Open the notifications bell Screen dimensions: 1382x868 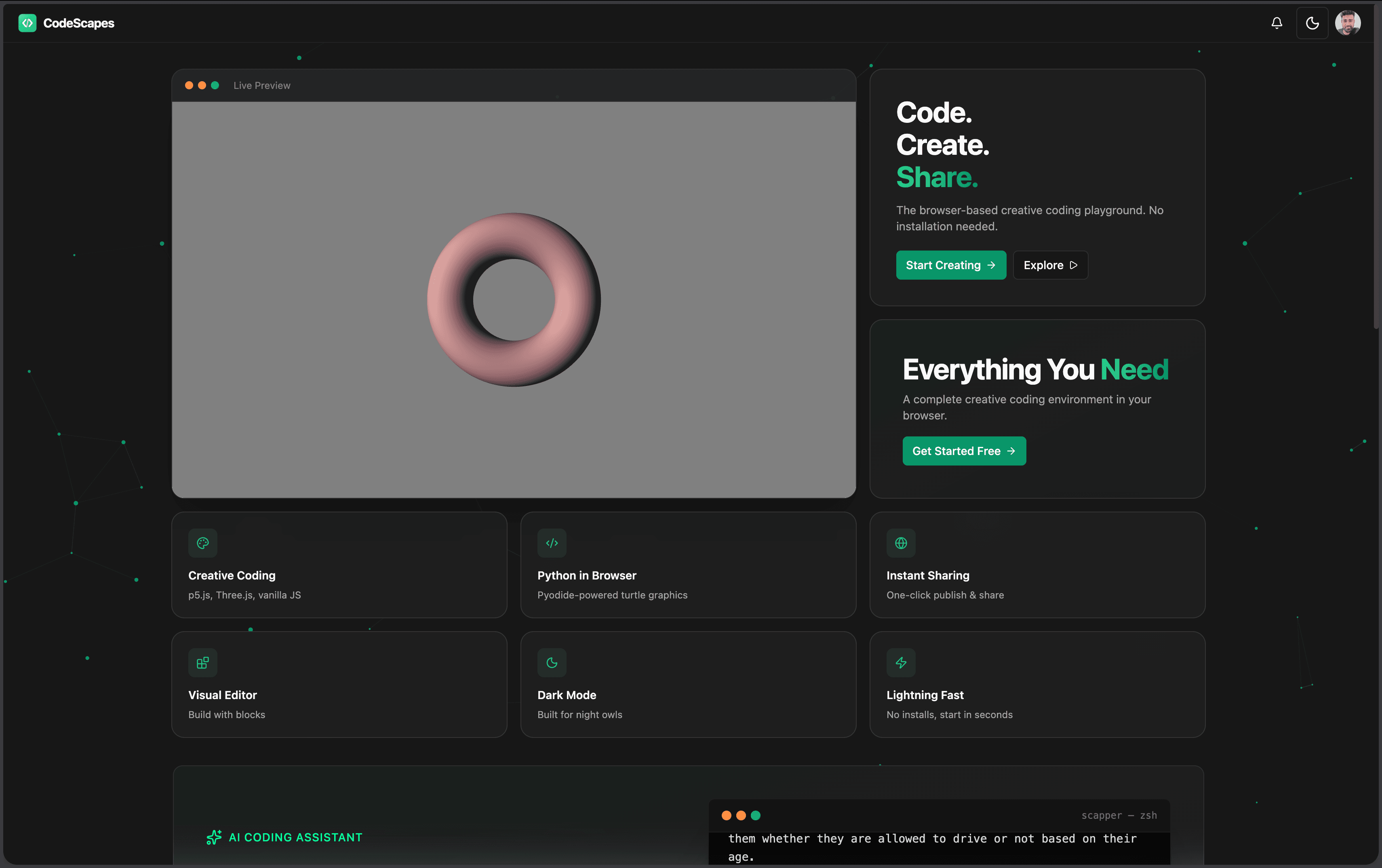click(1277, 23)
